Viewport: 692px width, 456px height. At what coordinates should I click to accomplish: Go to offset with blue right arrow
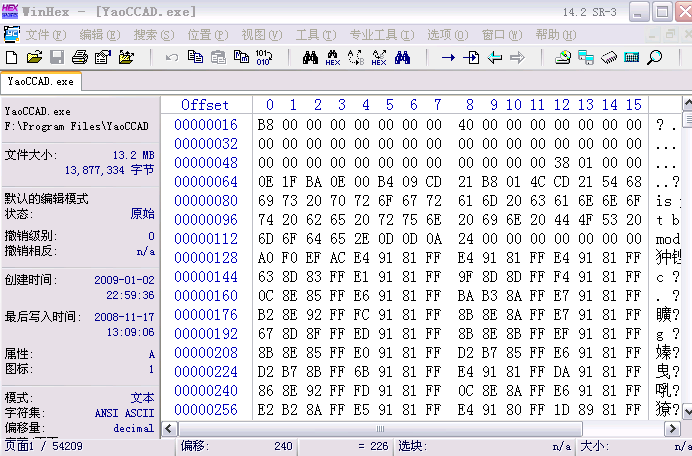448,57
